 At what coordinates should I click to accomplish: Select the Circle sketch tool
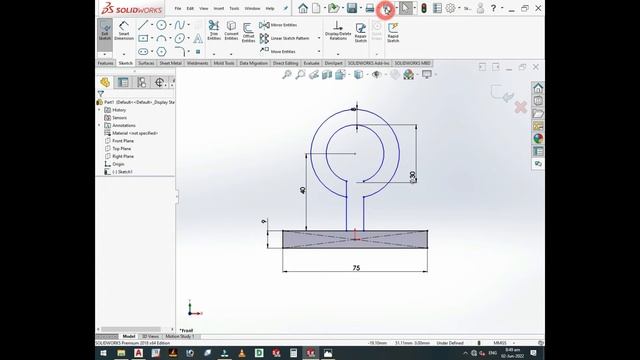pyautogui.click(x=161, y=25)
